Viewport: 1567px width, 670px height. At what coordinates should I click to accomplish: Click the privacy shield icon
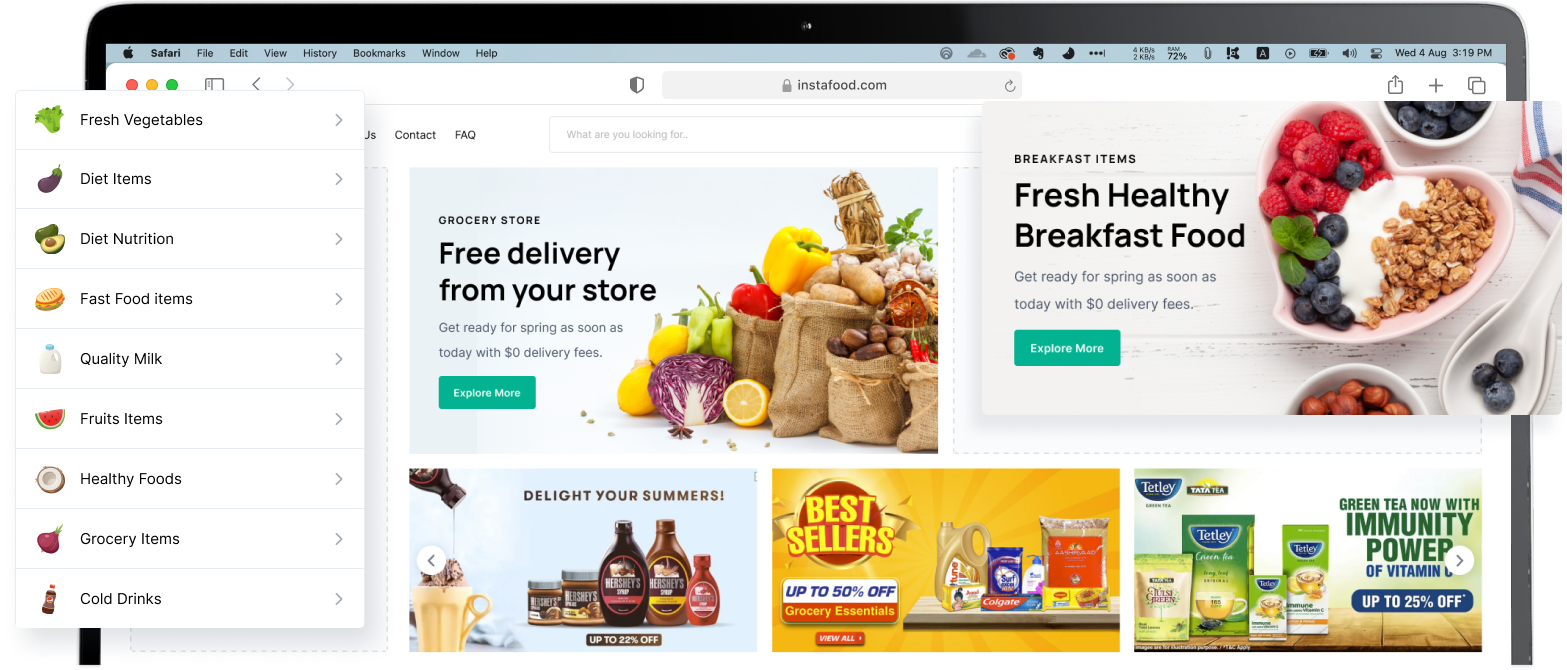coord(637,85)
